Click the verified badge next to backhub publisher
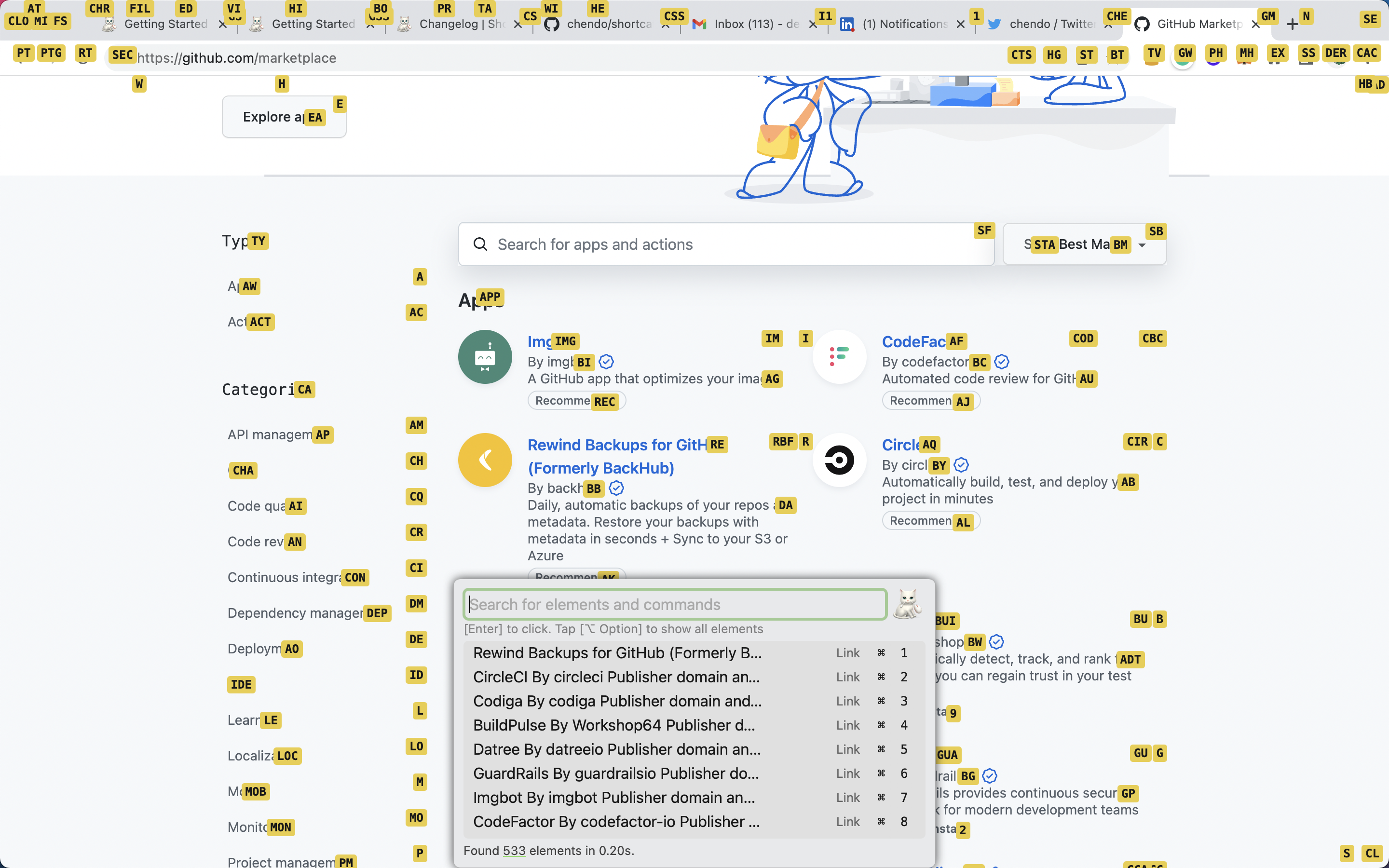The height and width of the screenshot is (868, 1389). [616, 488]
